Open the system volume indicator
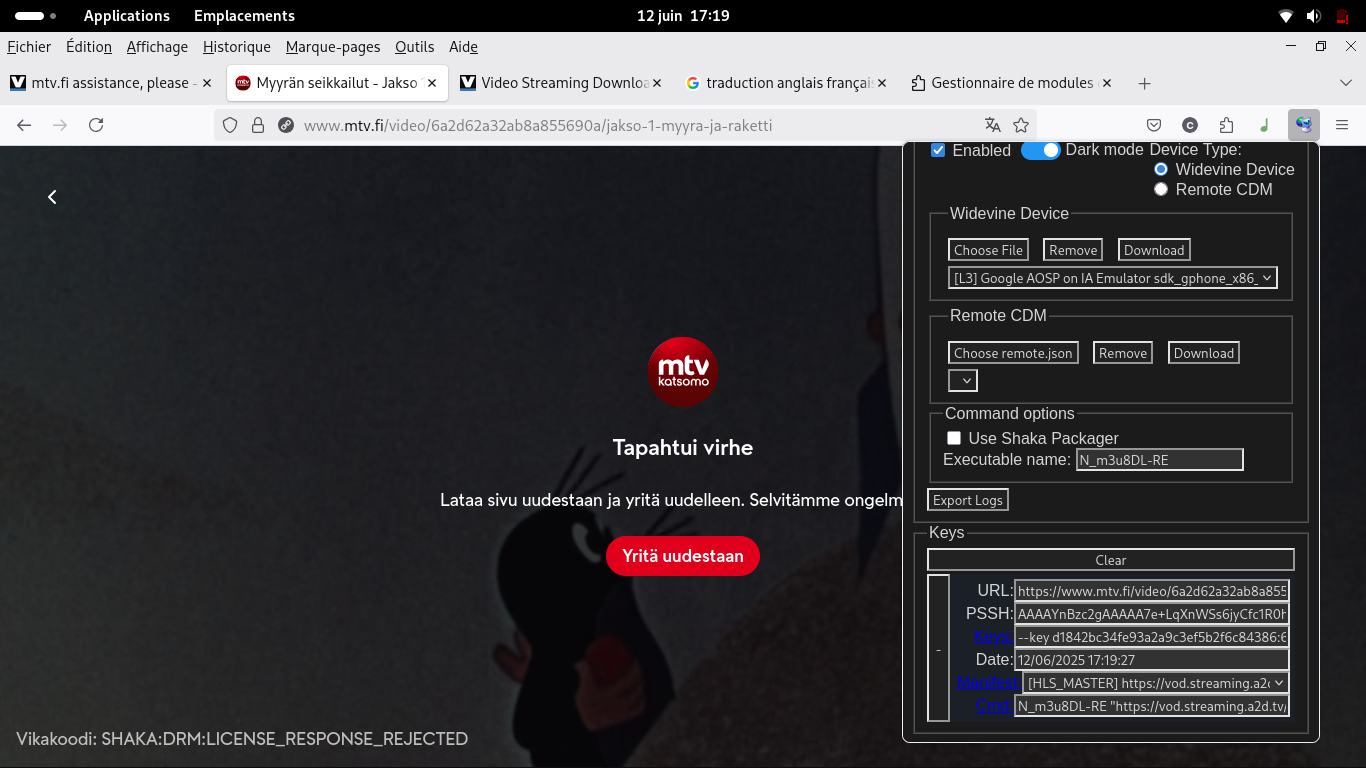1366x768 pixels. [x=1313, y=16]
